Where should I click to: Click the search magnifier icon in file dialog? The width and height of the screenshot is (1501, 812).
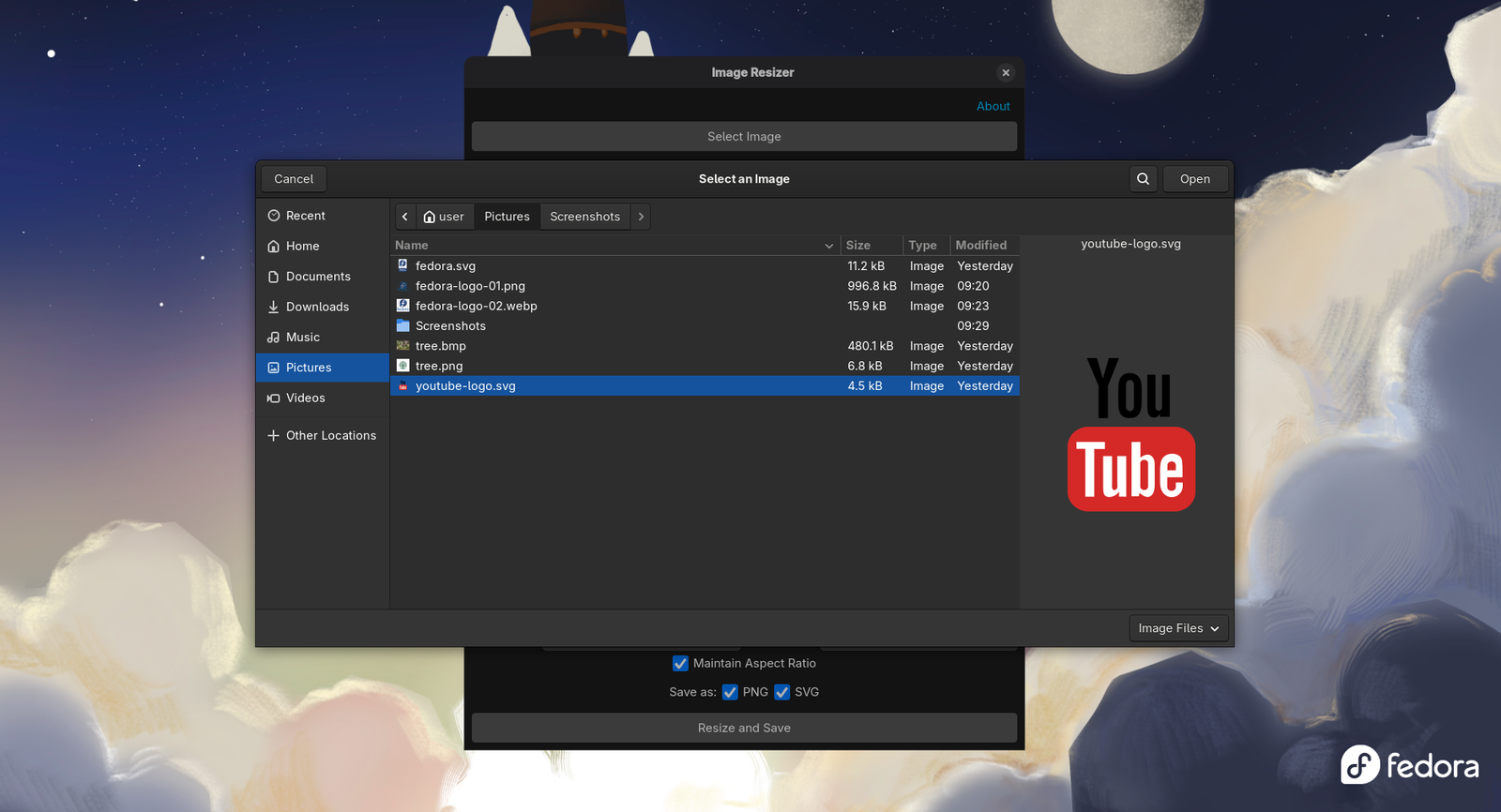tap(1143, 179)
